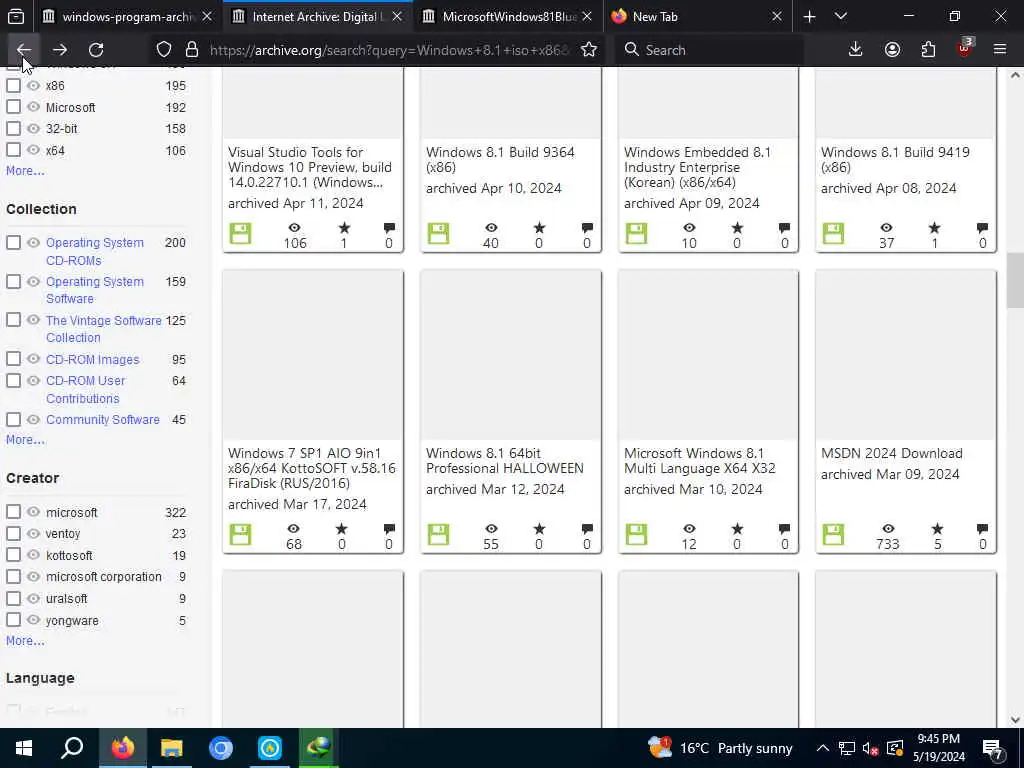Toggle the eye icon next to x64
Screen dimensions: 1024x768
click(33, 150)
